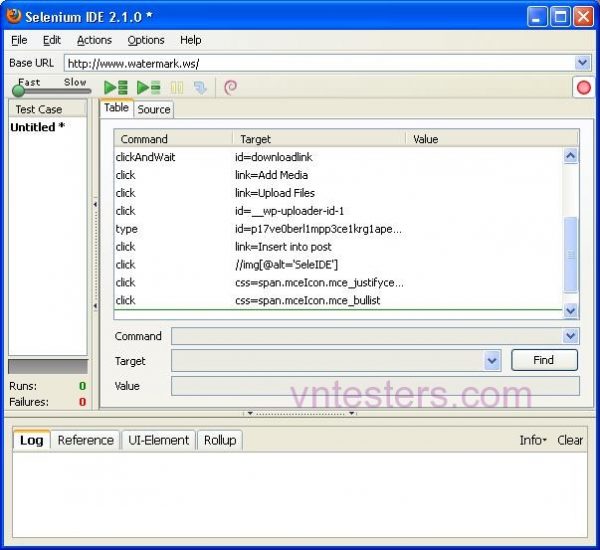Click the Base URL input field
The image size is (600, 550).
coord(320,63)
